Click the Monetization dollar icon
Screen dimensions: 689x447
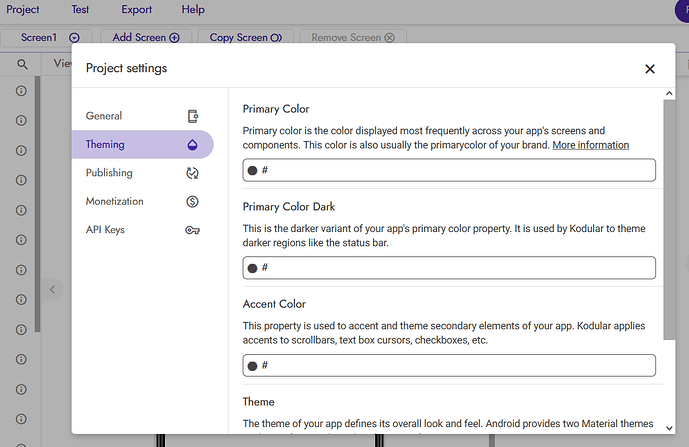click(192, 202)
